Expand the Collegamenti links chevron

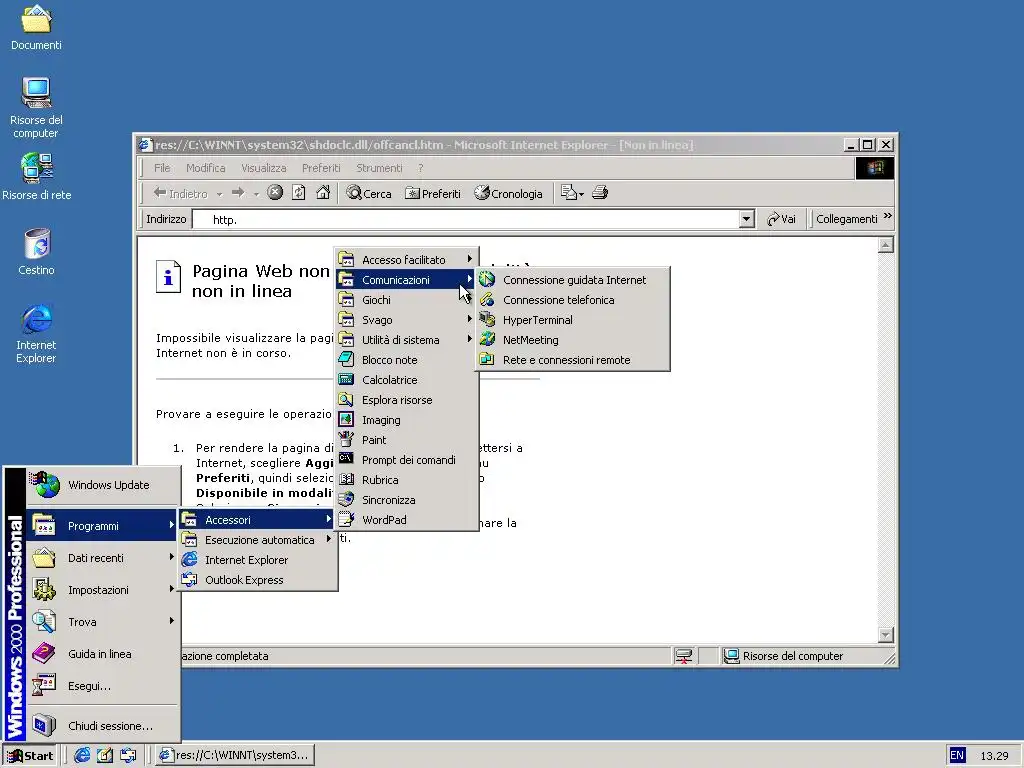(x=888, y=217)
